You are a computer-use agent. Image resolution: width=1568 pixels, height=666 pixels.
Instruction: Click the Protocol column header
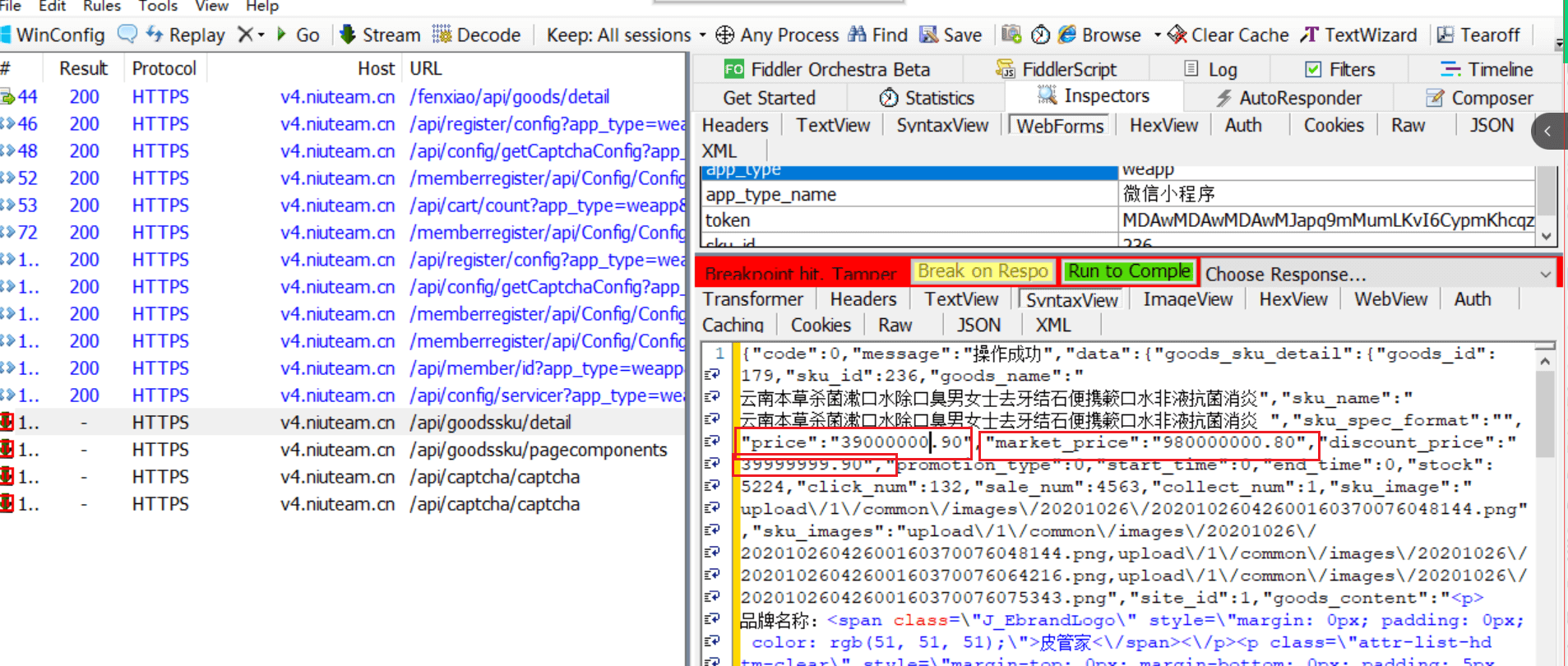(x=164, y=68)
